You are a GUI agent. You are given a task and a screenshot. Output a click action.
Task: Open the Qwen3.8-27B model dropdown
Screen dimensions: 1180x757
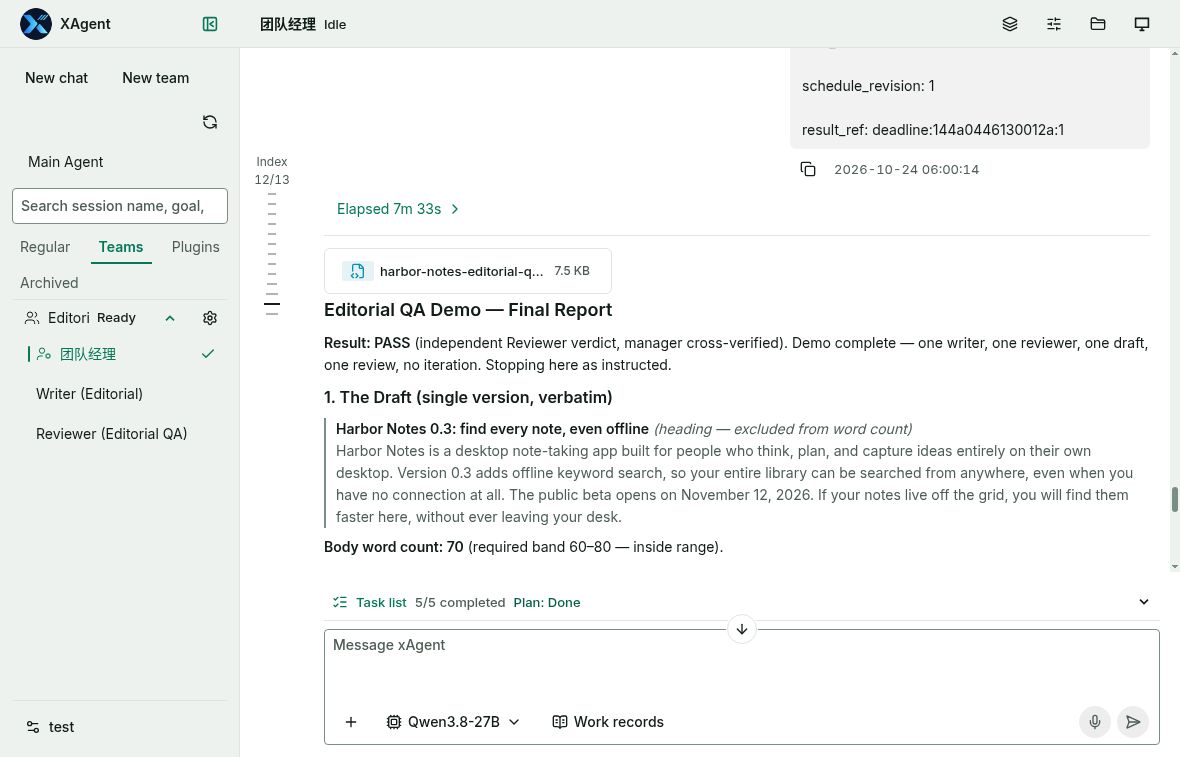click(453, 722)
